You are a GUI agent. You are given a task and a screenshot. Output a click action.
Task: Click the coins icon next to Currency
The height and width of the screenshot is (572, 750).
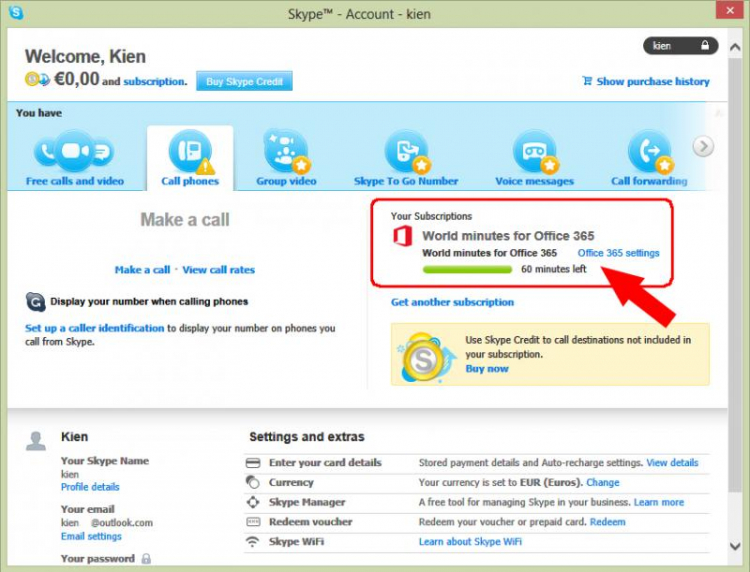[253, 482]
